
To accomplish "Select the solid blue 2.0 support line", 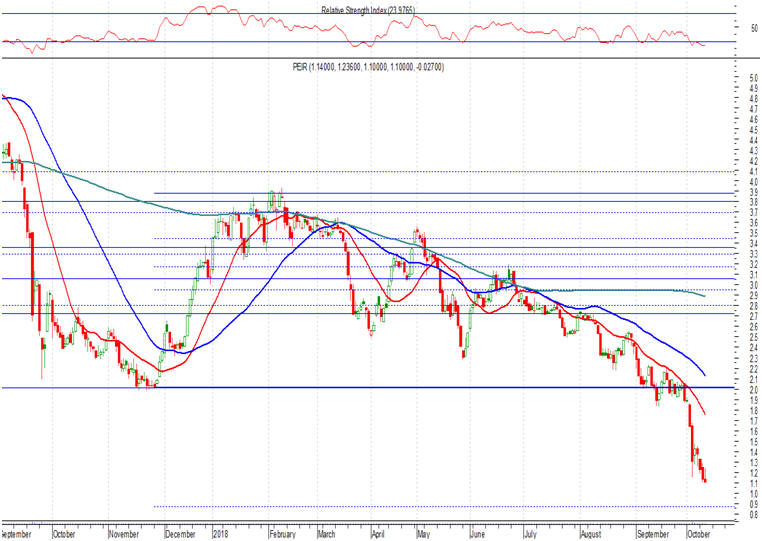I will [x=400, y=388].
